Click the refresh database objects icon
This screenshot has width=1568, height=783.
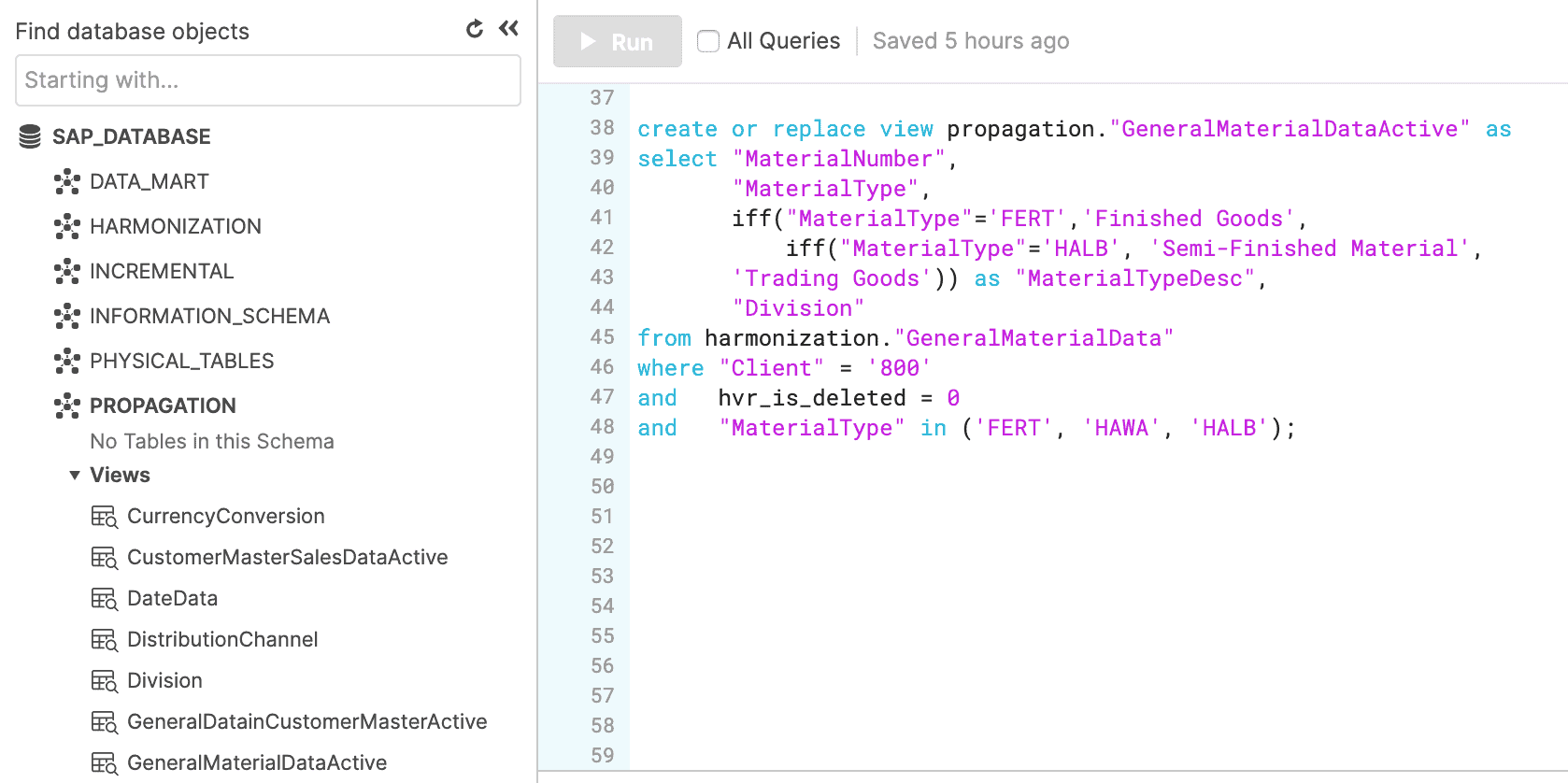coord(475,29)
